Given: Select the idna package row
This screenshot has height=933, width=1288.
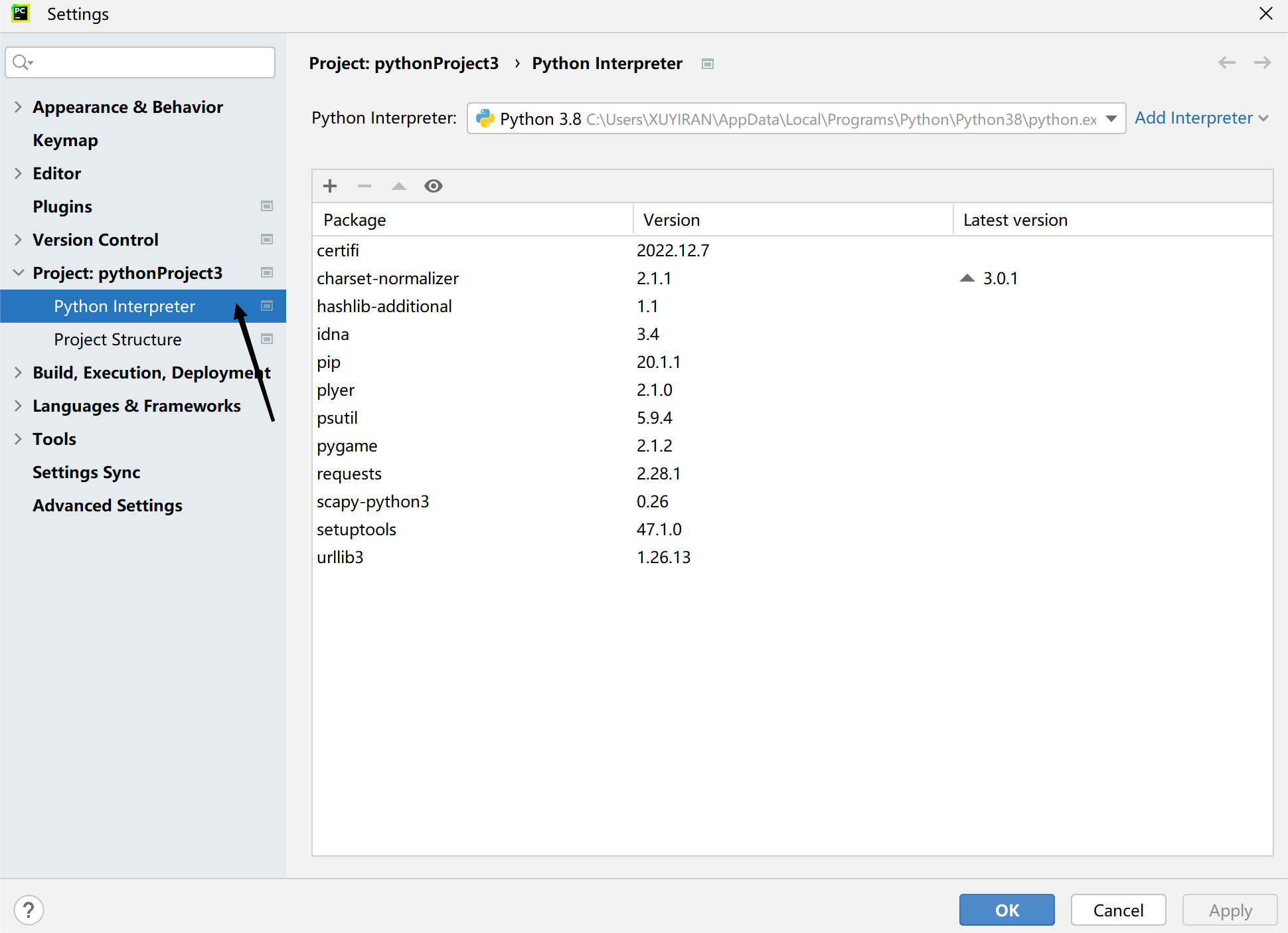Looking at the screenshot, I should tap(793, 334).
